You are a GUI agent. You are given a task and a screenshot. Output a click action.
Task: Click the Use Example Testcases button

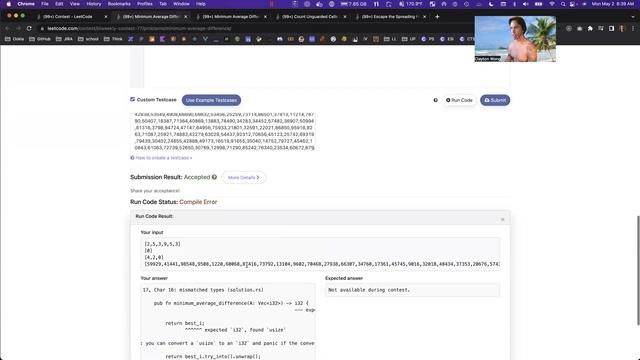211,100
